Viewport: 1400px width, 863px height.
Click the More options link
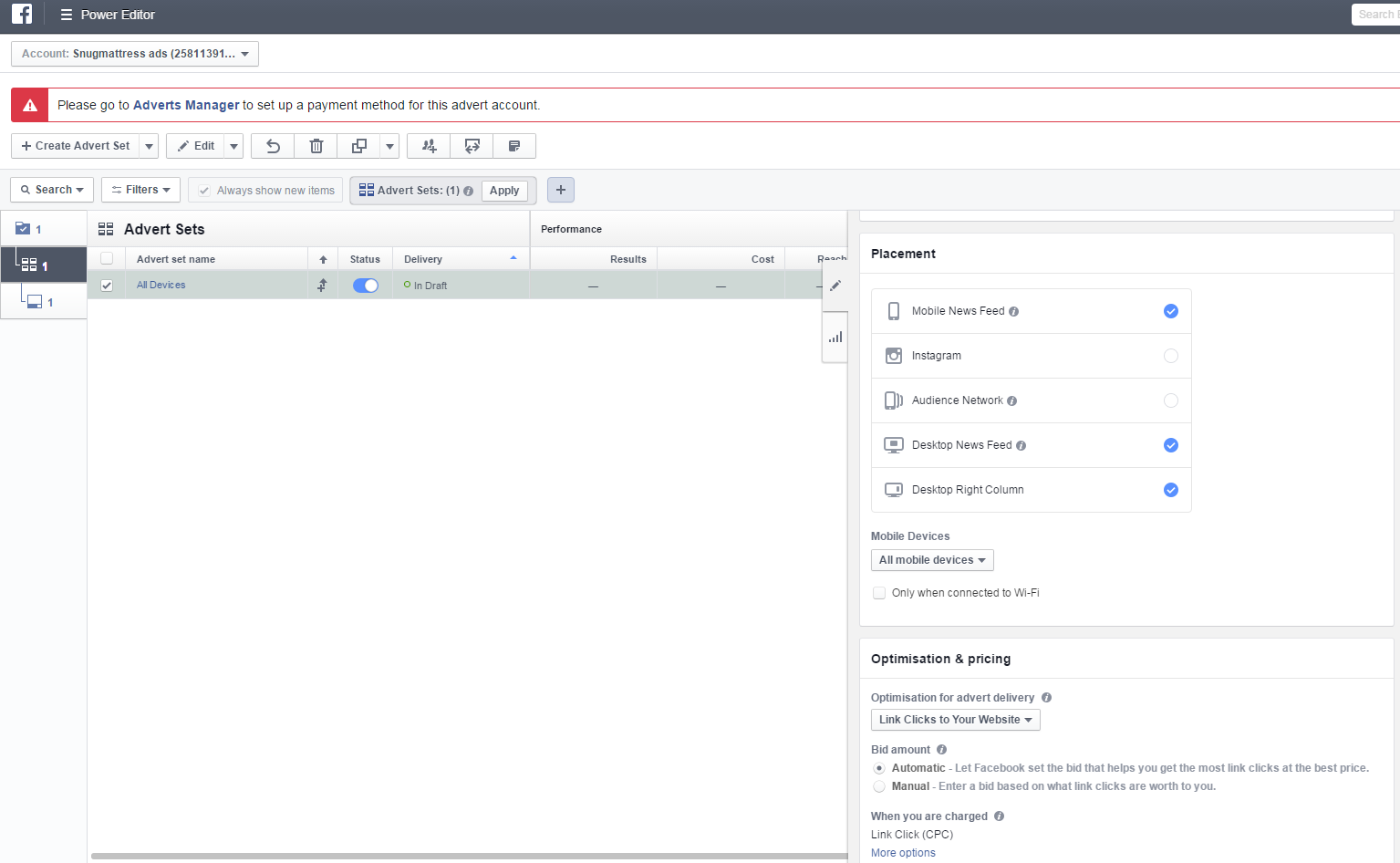(903, 853)
